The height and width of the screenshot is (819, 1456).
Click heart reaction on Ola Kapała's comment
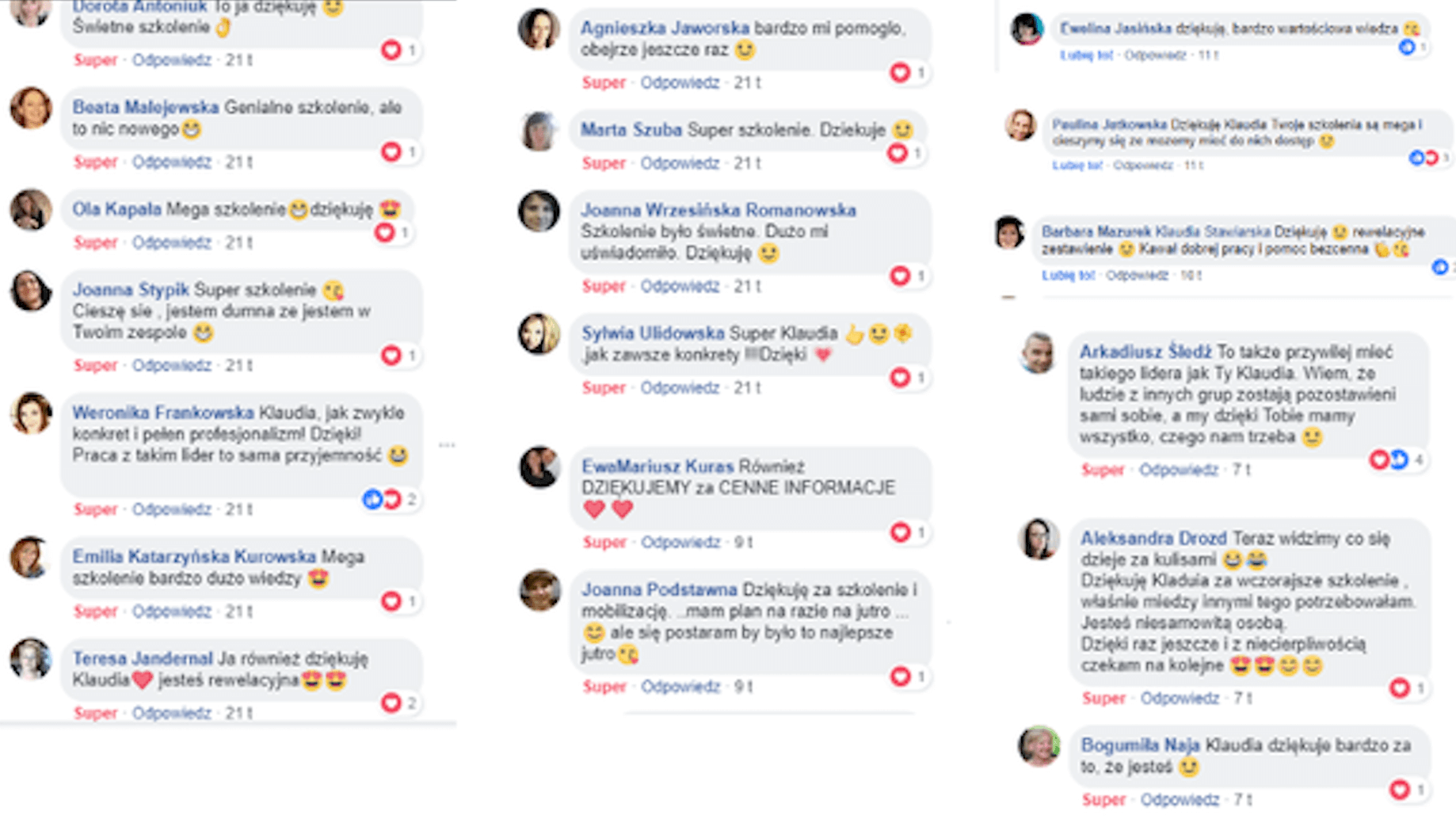click(x=384, y=232)
